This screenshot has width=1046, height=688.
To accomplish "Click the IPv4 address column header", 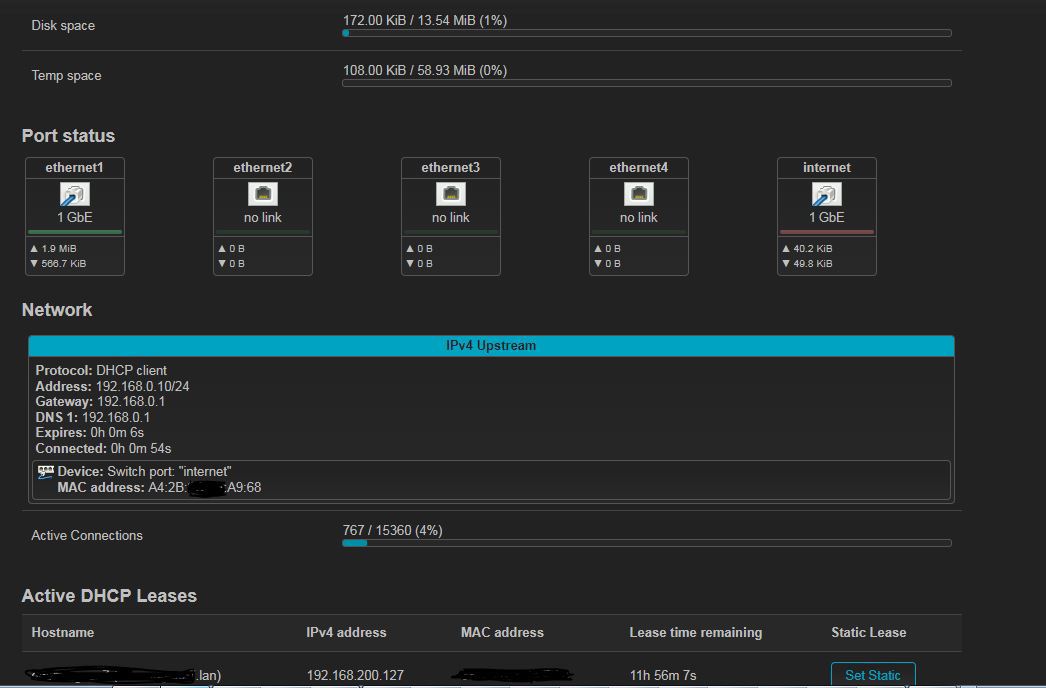I will (346, 632).
